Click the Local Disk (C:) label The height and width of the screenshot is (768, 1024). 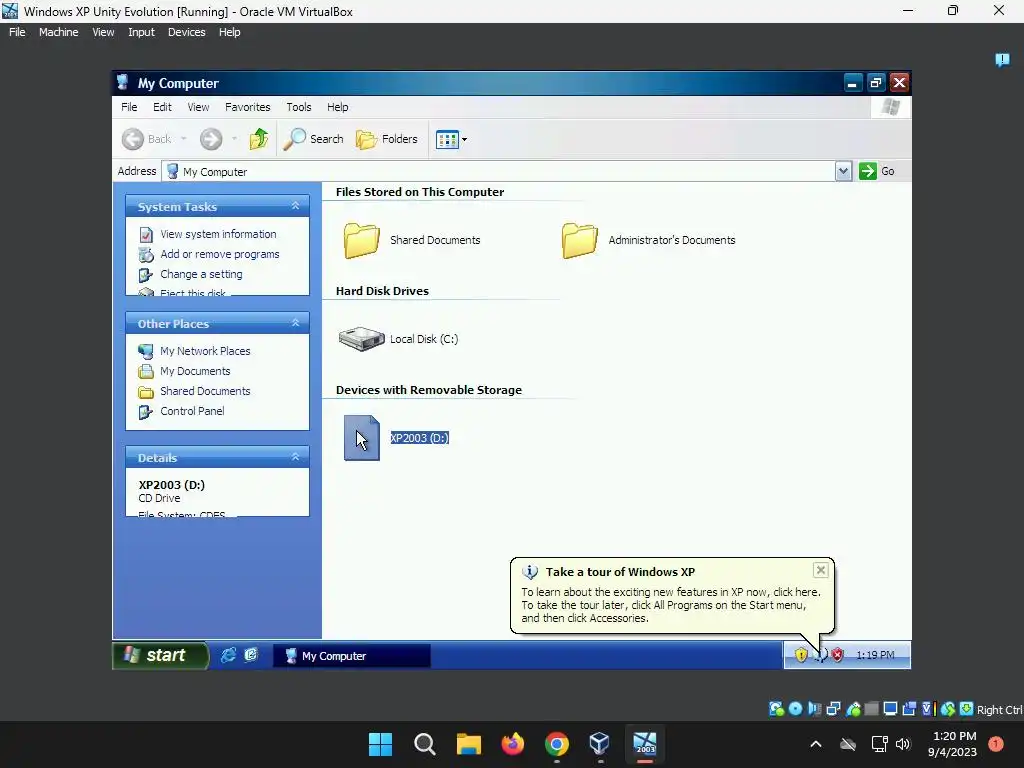[x=424, y=339]
